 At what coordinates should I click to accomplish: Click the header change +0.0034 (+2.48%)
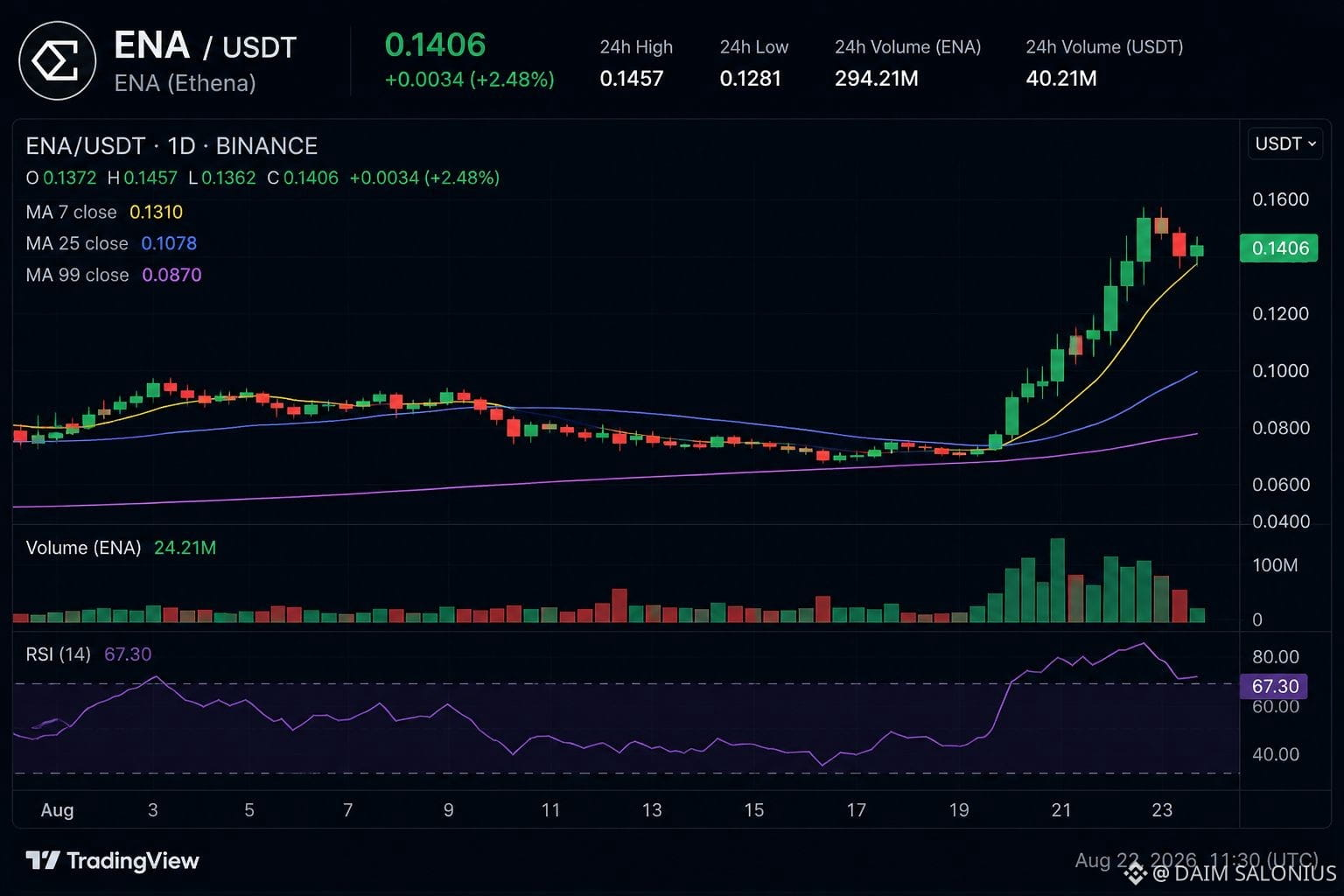click(x=470, y=80)
